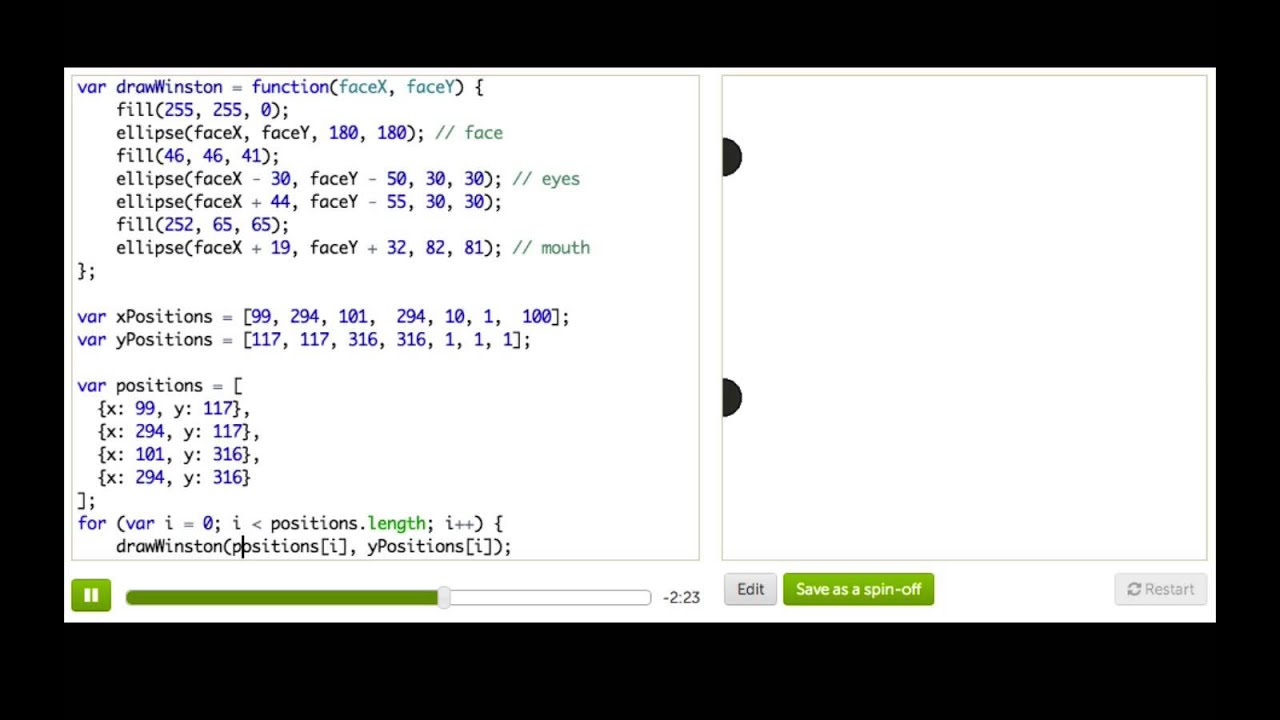Pause the talk-through playback
Screen dimensions: 1280x720
[91, 596]
